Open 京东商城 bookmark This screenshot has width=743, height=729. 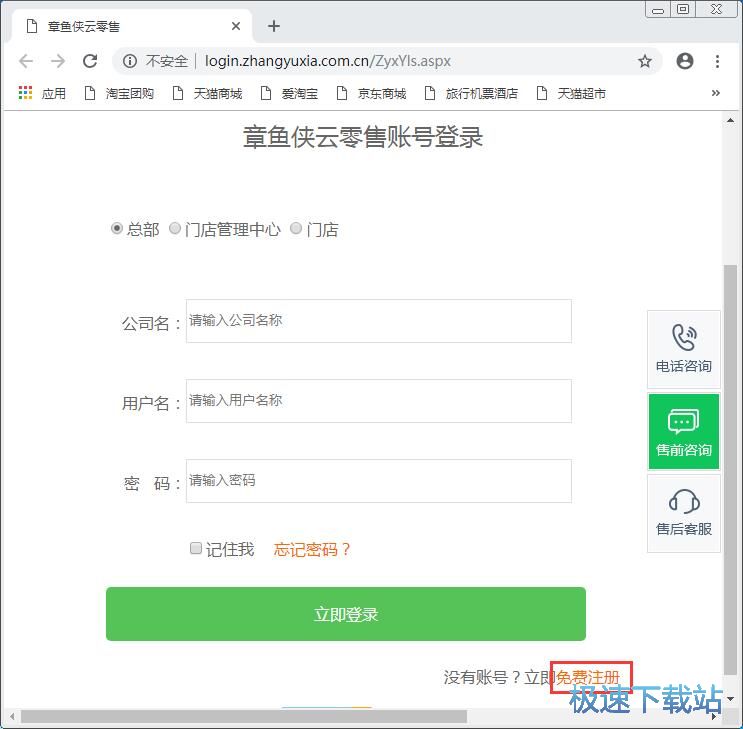coord(371,93)
